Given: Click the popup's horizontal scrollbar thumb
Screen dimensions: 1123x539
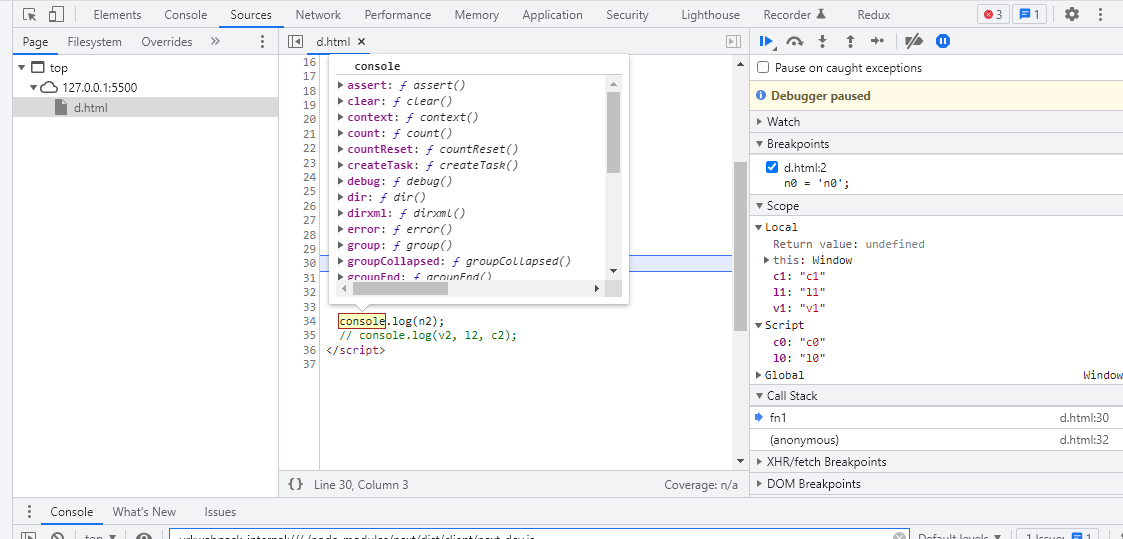Looking at the screenshot, I should pyautogui.click(x=400, y=288).
